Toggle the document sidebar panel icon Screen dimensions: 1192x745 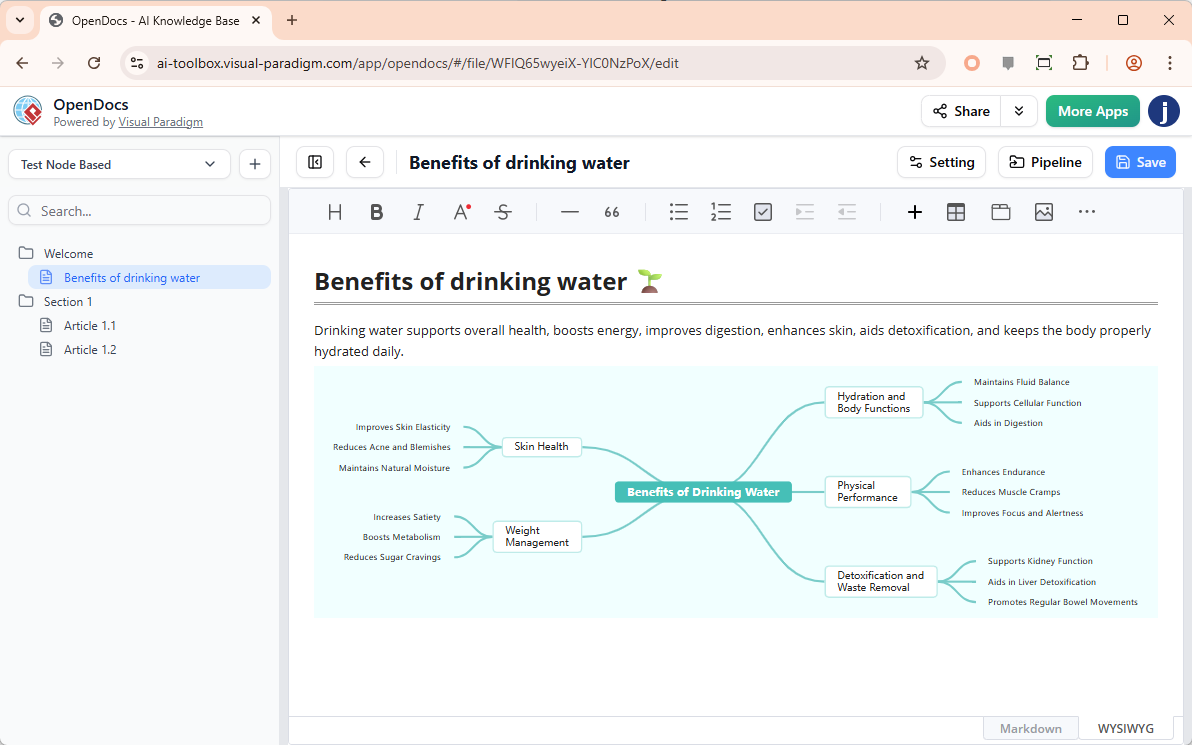point(315,161)
